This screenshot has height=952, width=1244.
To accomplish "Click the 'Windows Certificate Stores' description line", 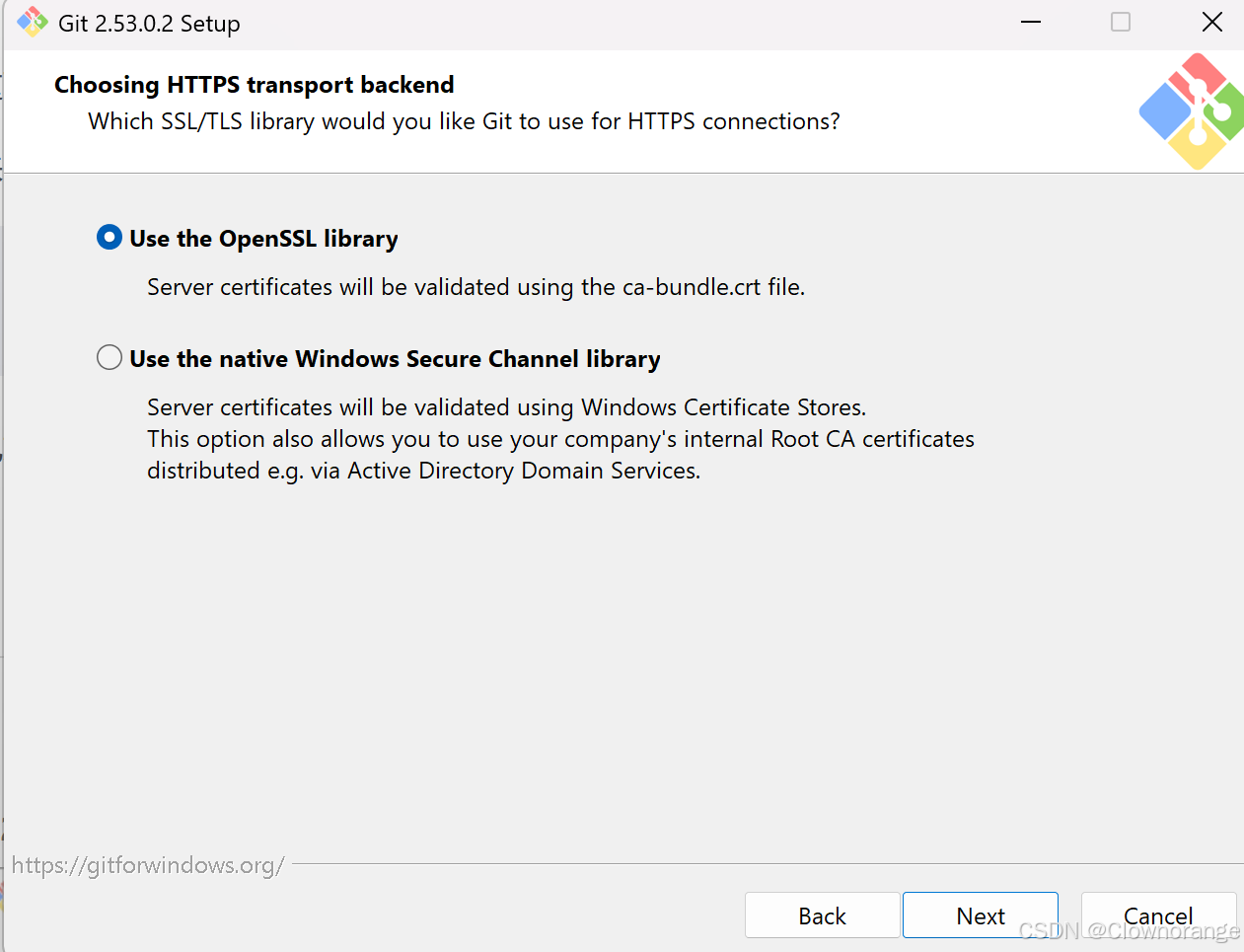I will 506,407.
